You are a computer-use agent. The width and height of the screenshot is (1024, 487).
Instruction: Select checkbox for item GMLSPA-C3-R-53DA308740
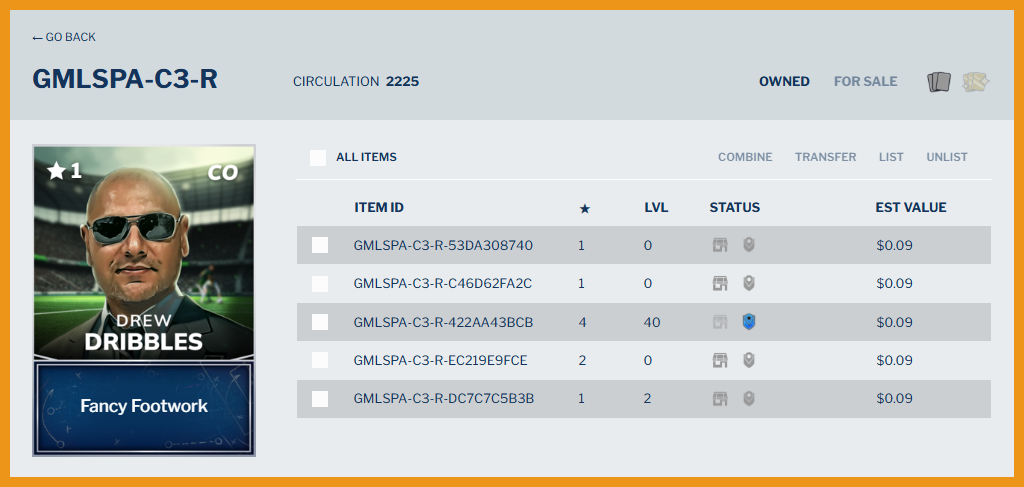coord(320,245)
